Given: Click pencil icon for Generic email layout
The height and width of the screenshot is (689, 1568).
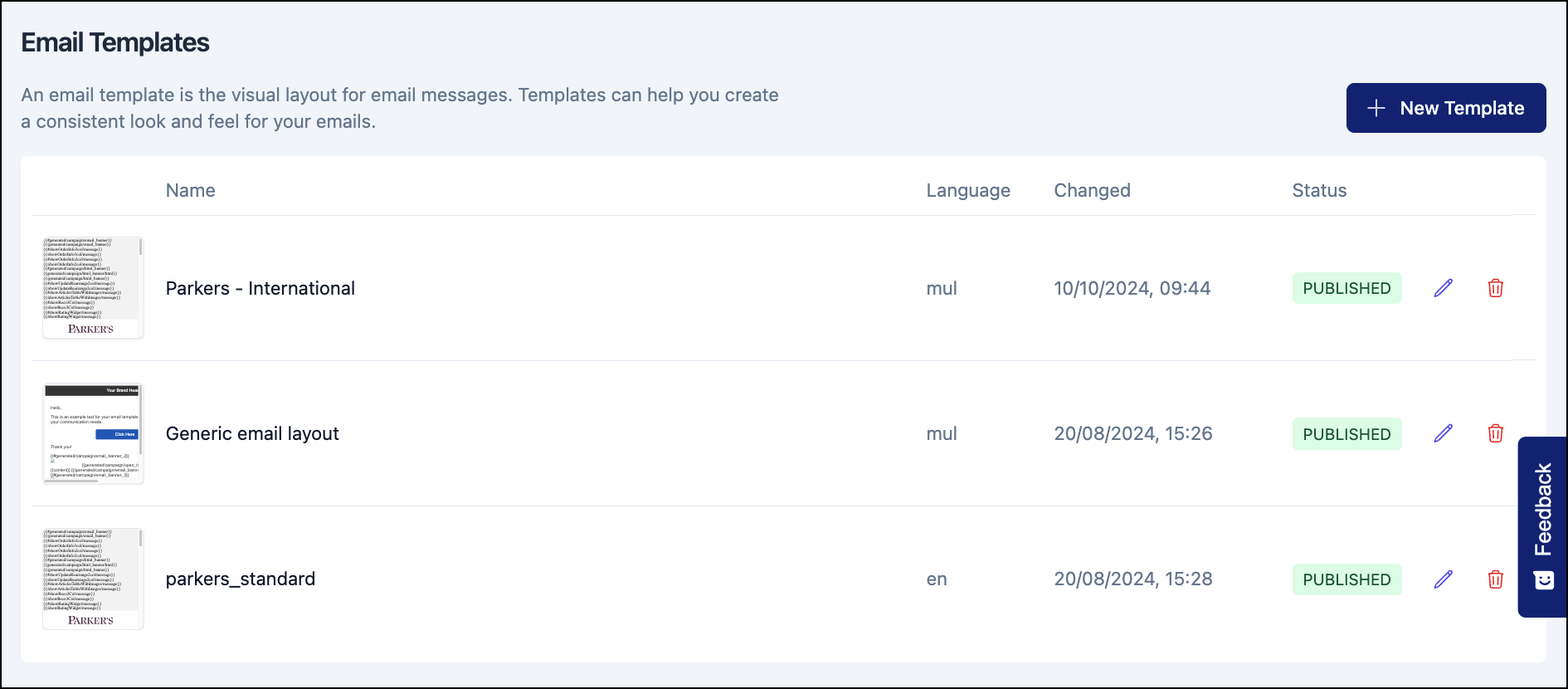Looking at the screenshot, I should (x=1444, y=433).
